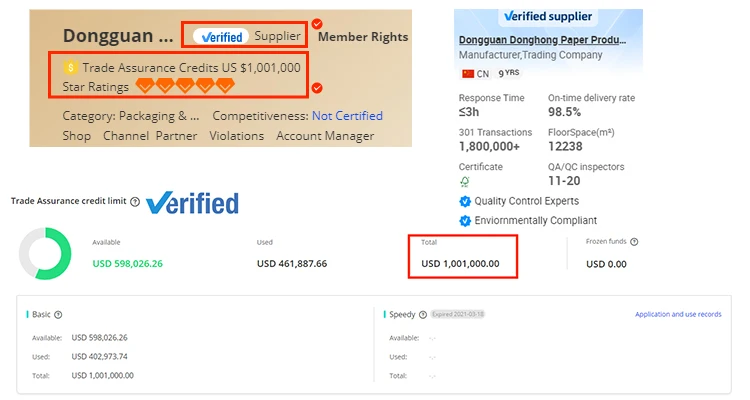Click help icon beside Speedy
The height and width of the screenshot is (400, 750).
point(422,314)
